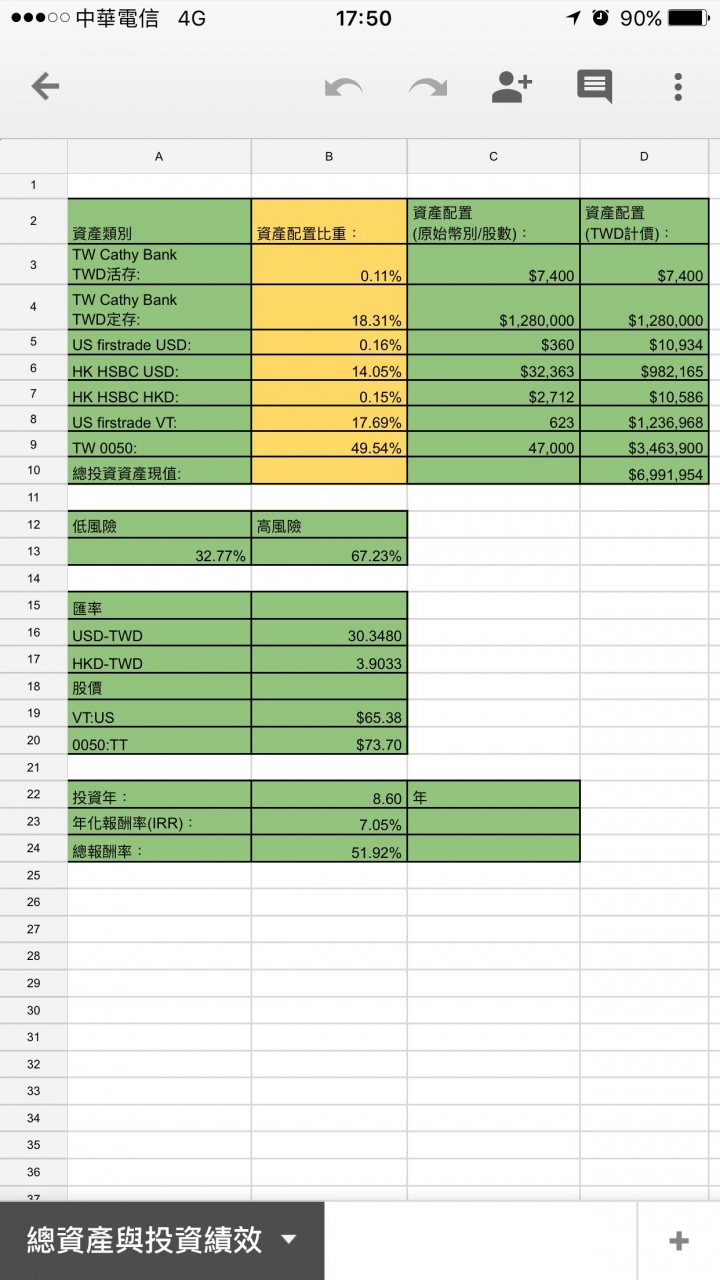The width and height of the screenshot is (720, 1280).
Task: Select column D header
Action: tap(644, 156)
